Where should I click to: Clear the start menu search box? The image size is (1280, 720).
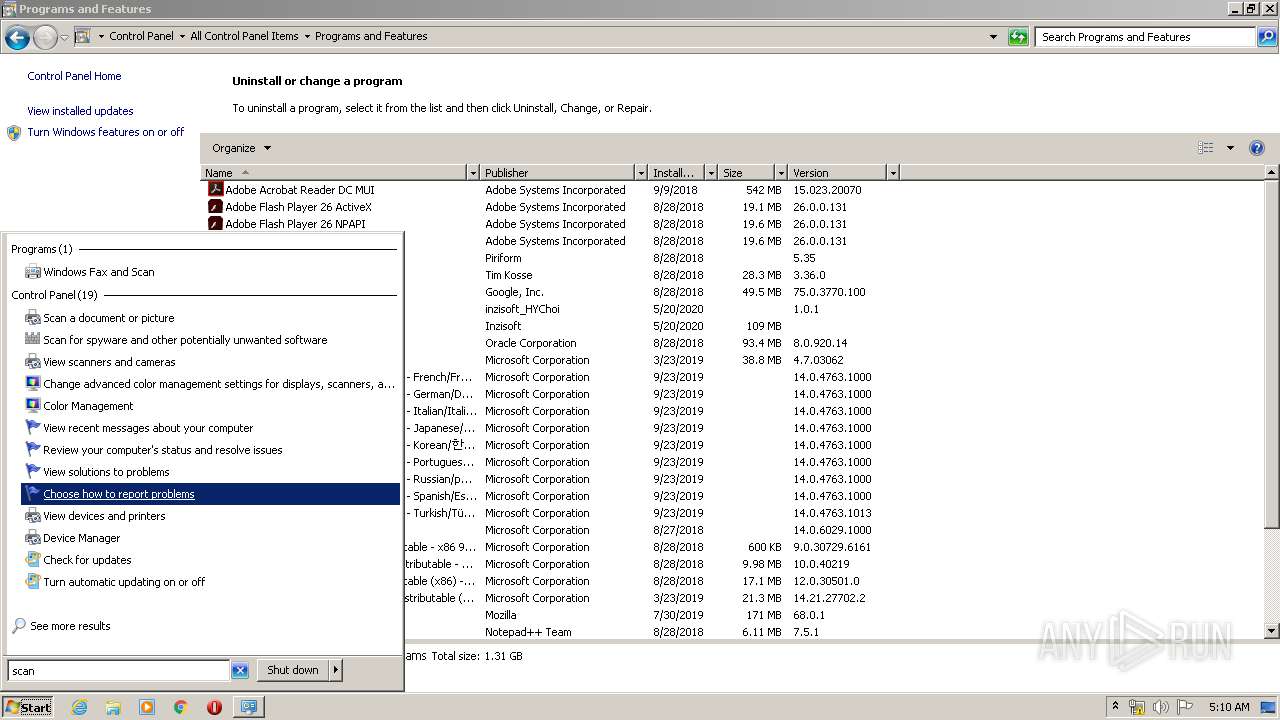coord(240,671)
